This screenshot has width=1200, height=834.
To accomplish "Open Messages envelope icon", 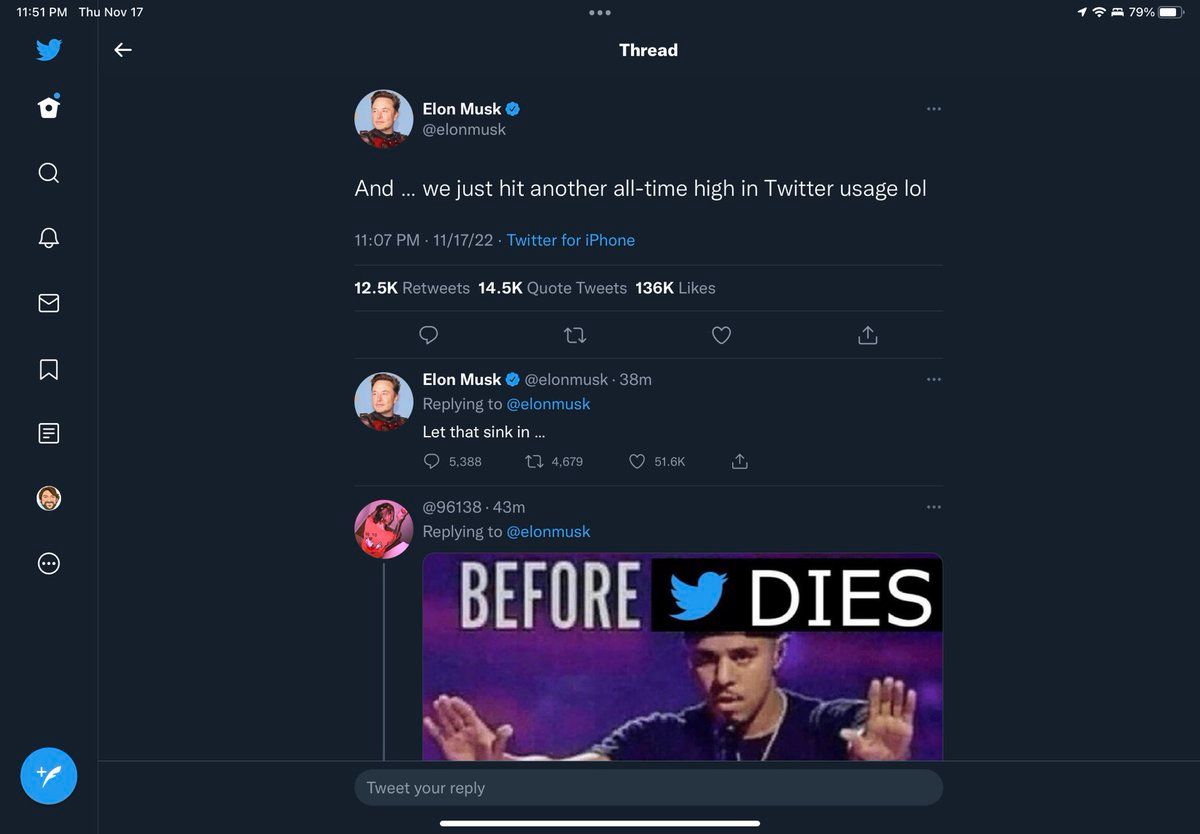I will pos(48,303).
